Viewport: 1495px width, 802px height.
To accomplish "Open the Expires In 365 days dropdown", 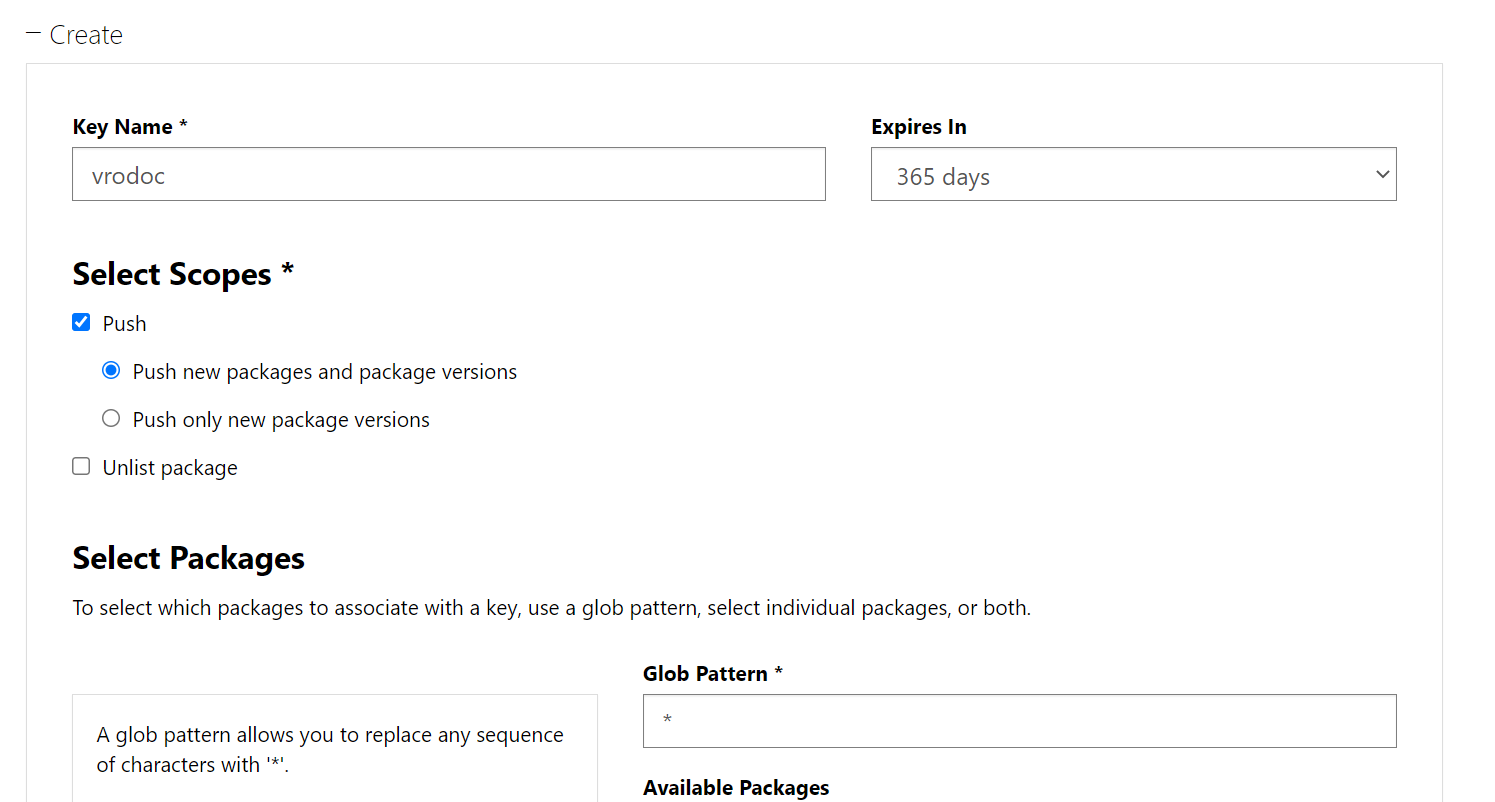I will (x=1132, y=175).
